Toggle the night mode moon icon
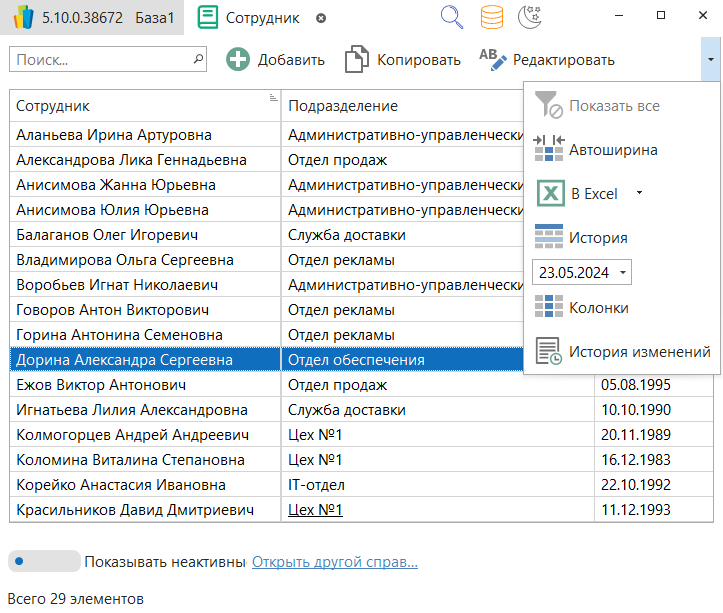 click(x=531, y=17)
